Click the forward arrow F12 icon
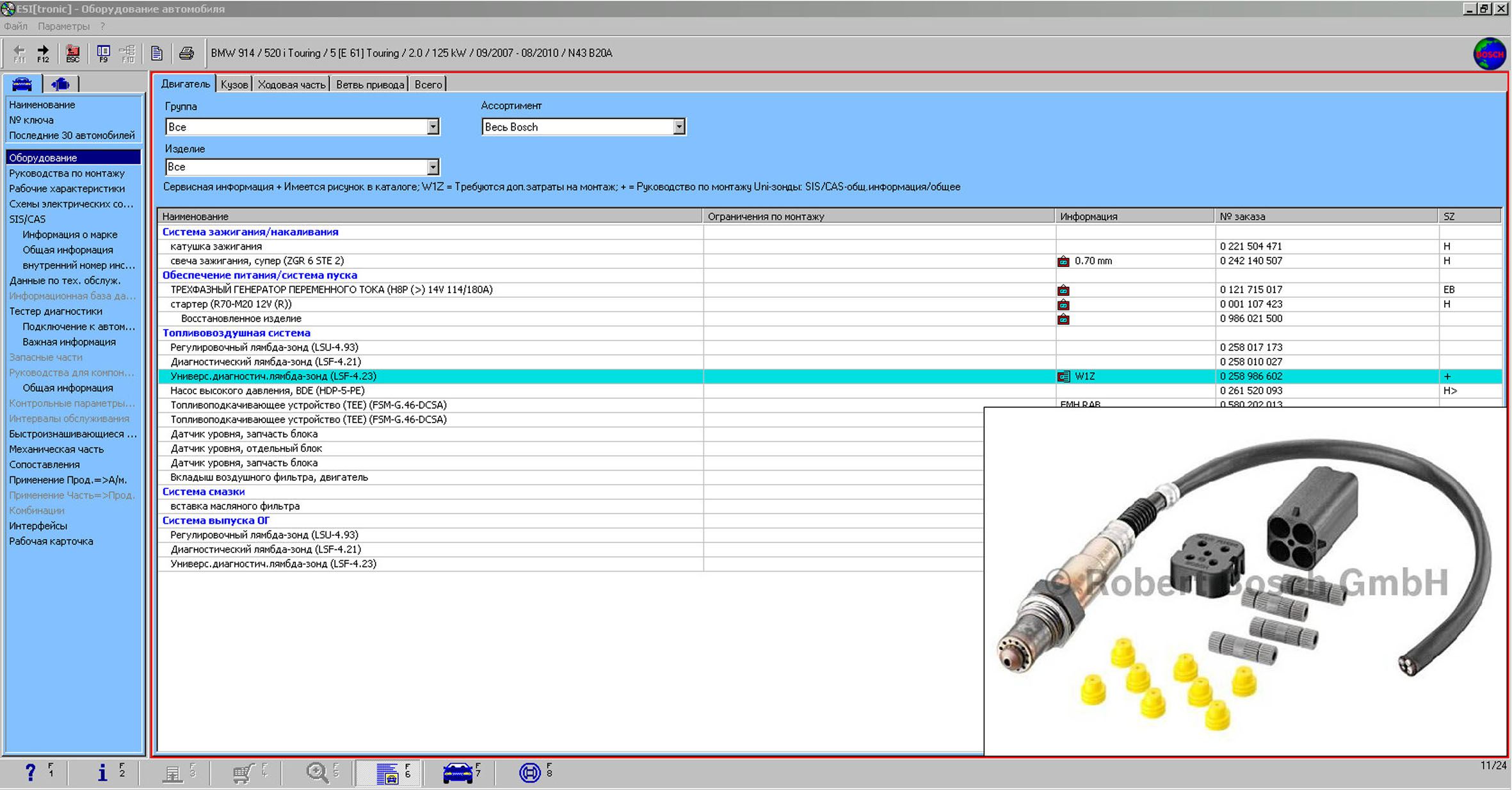The width and height of the screenshot is (1512, 790). pyautogui.click(x=43, y=52)
